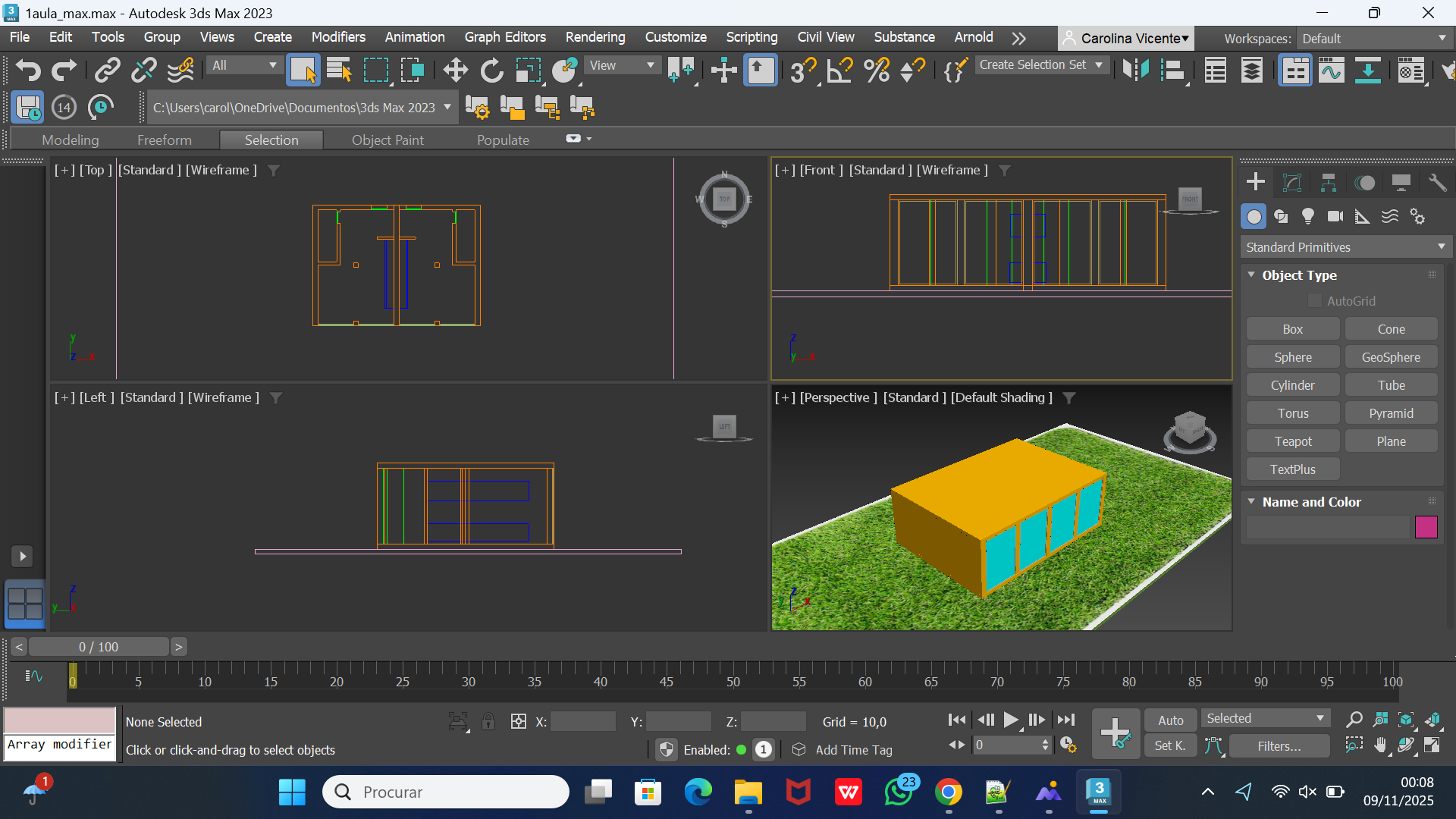
Task: Click the Cylinder primitive button
Action: click(x=1292, y=385)
